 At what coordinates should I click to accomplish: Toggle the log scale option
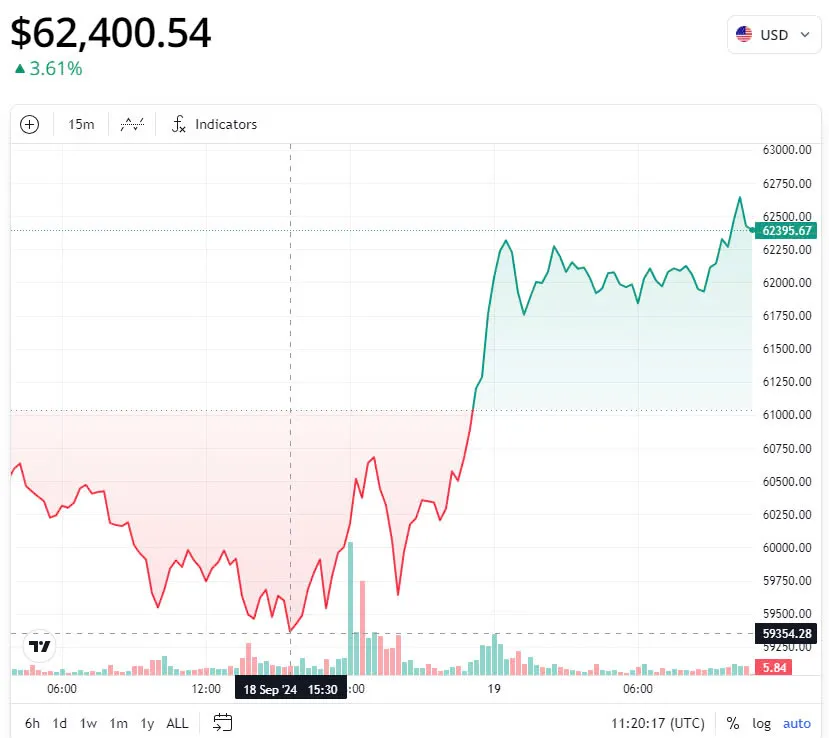(x=762, y=723)
